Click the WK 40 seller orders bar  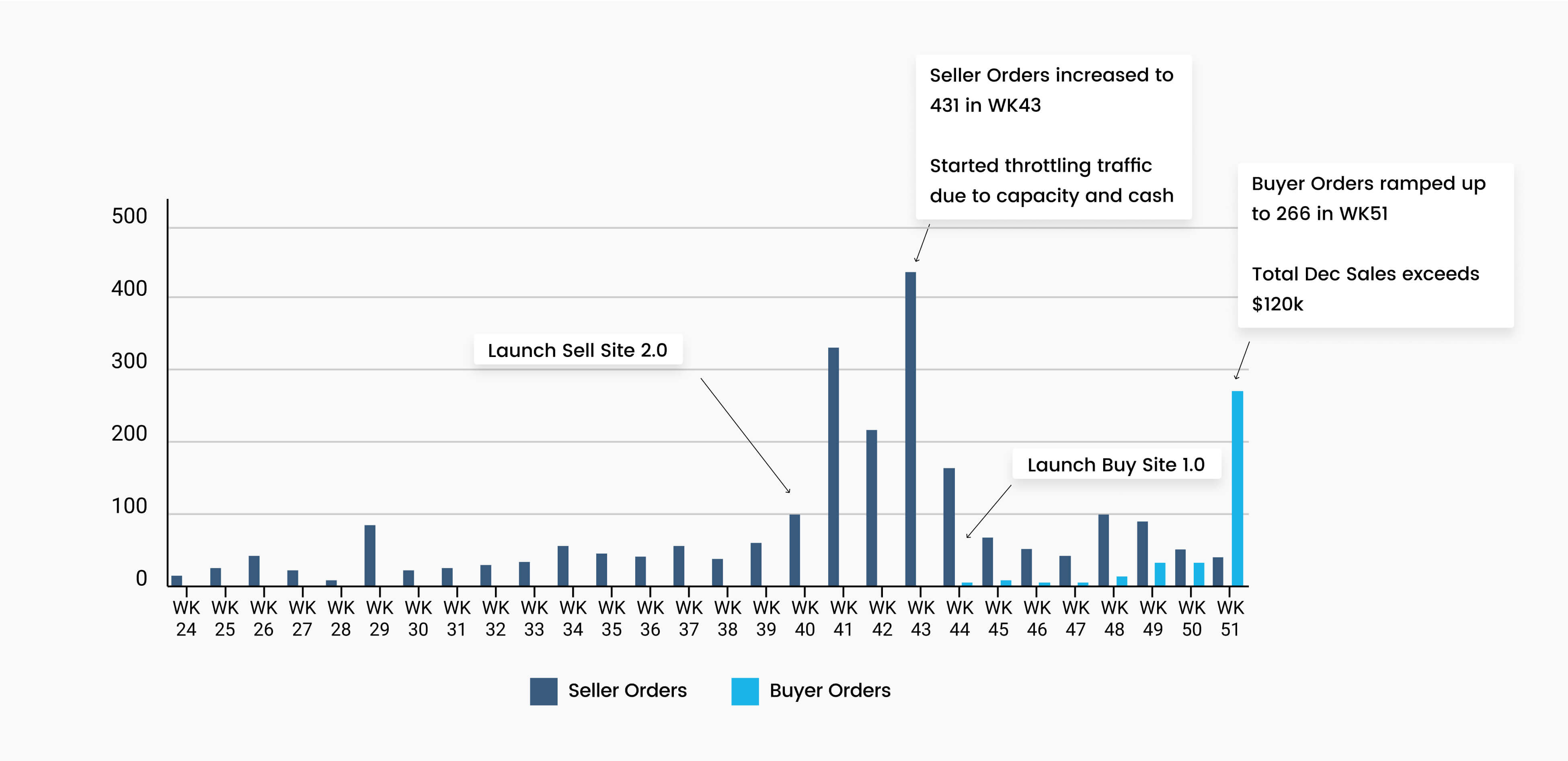click(x=794, y=550)
